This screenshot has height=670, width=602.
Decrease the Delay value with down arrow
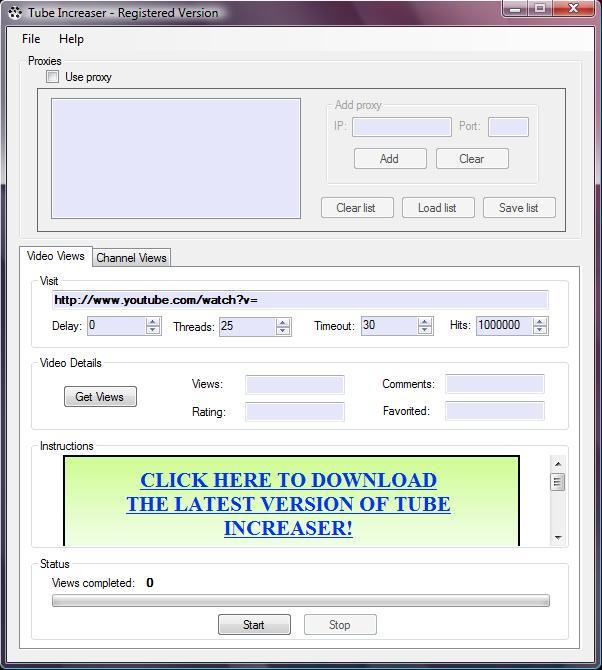click(x=153, y=330)
